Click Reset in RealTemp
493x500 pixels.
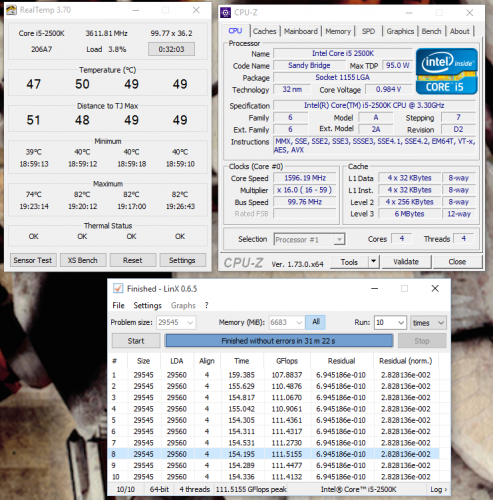[133, 260]
